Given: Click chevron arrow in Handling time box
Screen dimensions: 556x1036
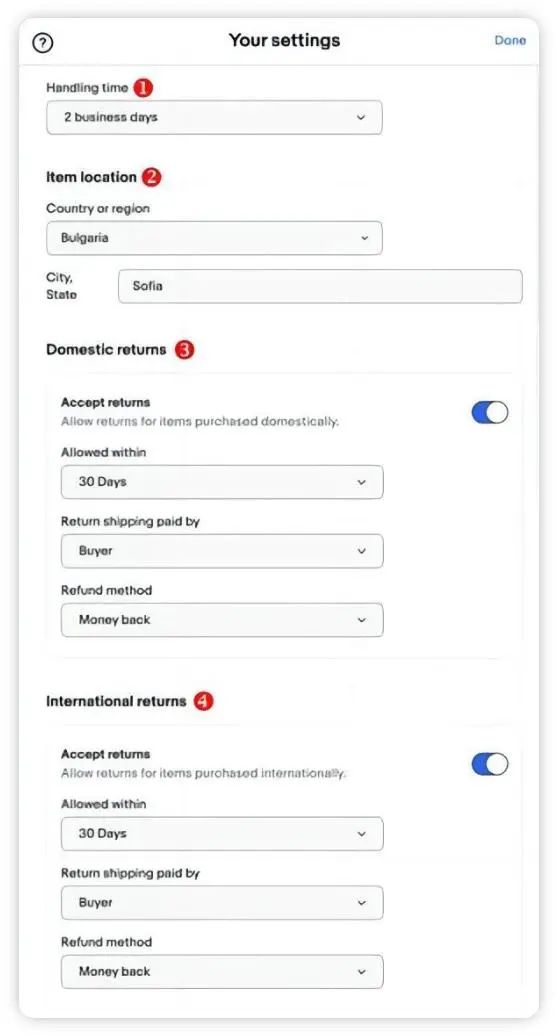Looking at the screenshot, I should click(x=361, y=118).
